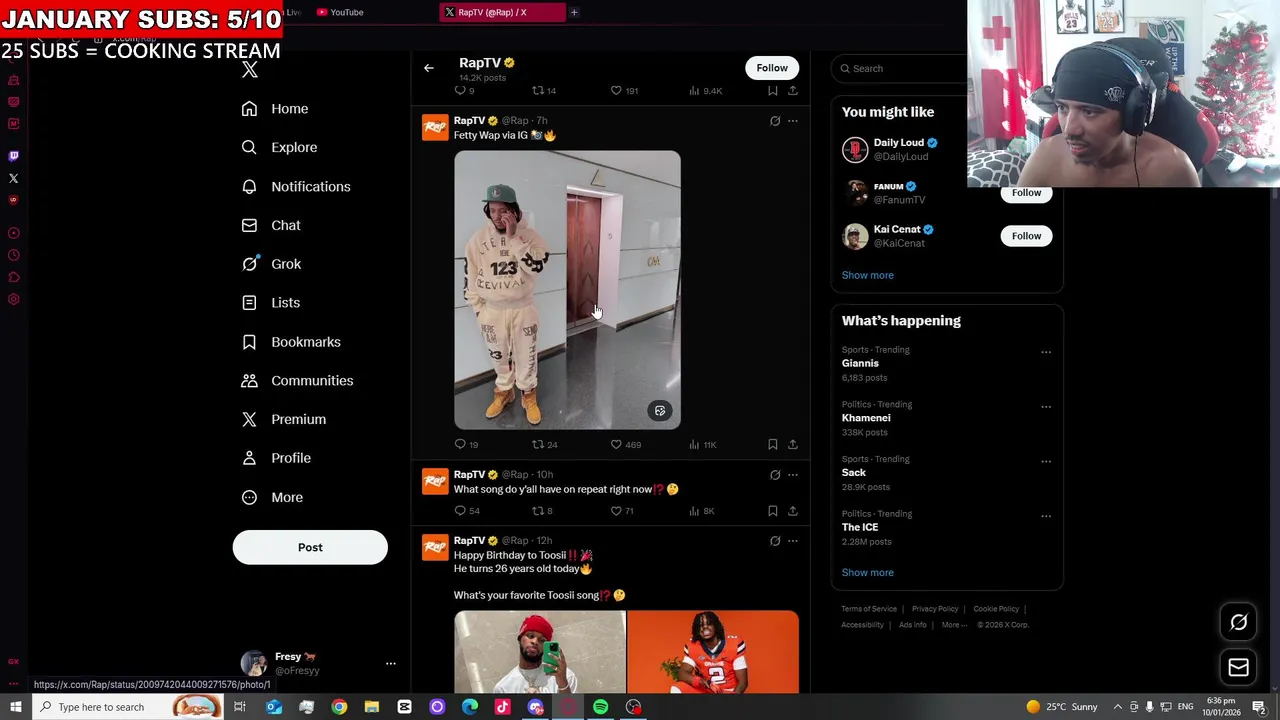The height and width of the screenshot is (720, 1280).
Task: Go back using the arrow beside RapTV
Action: [429, 68]
